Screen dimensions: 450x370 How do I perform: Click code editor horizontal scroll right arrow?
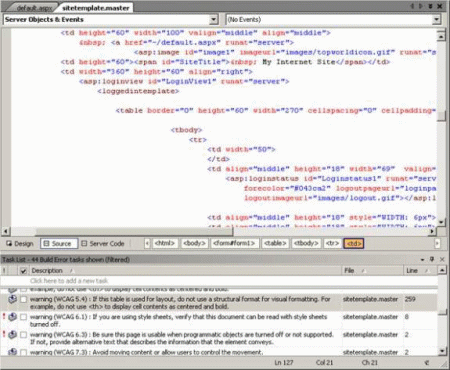click(432, 231)
